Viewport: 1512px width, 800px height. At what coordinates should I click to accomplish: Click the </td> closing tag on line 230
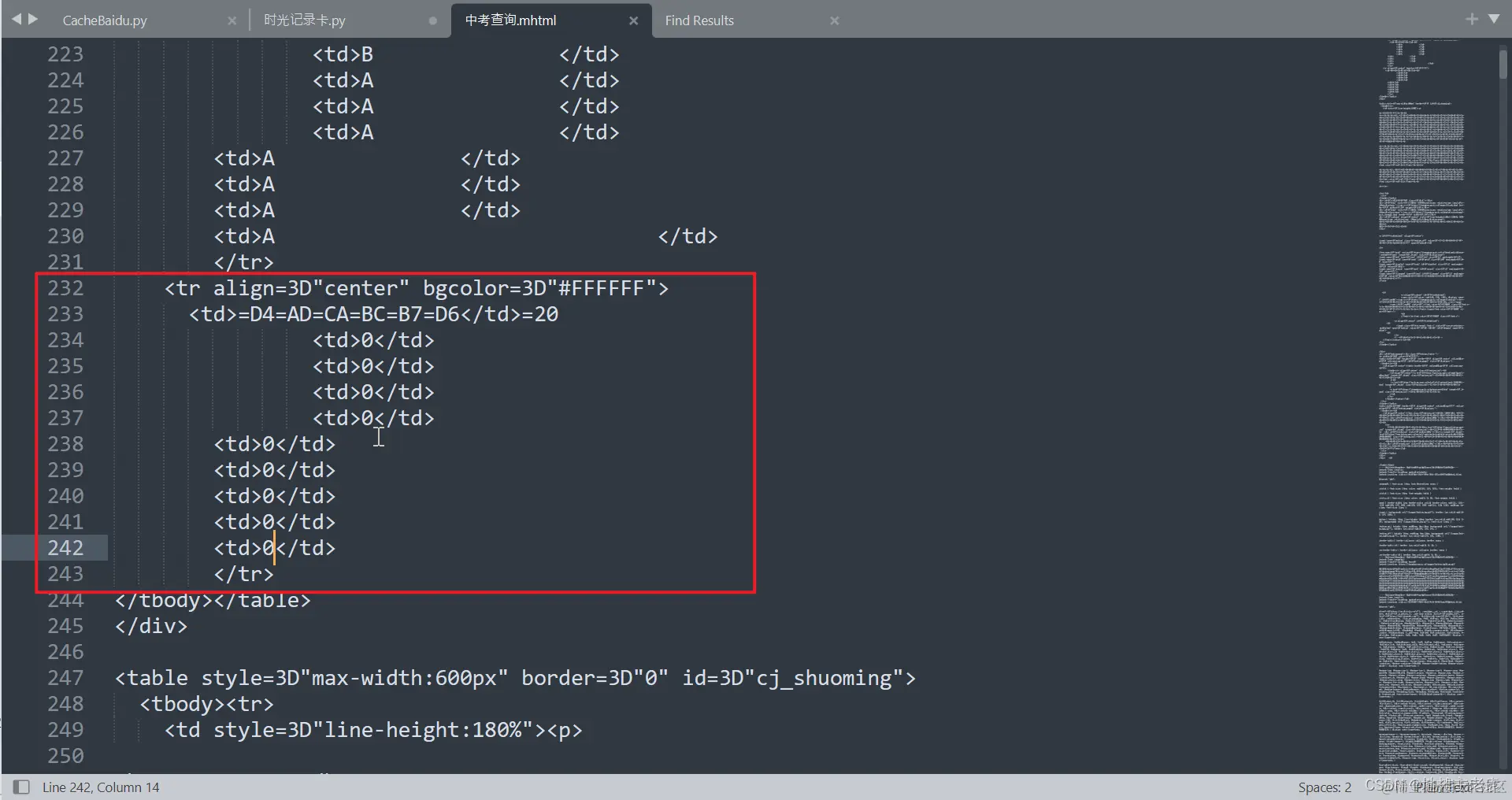tap(687, 236)
